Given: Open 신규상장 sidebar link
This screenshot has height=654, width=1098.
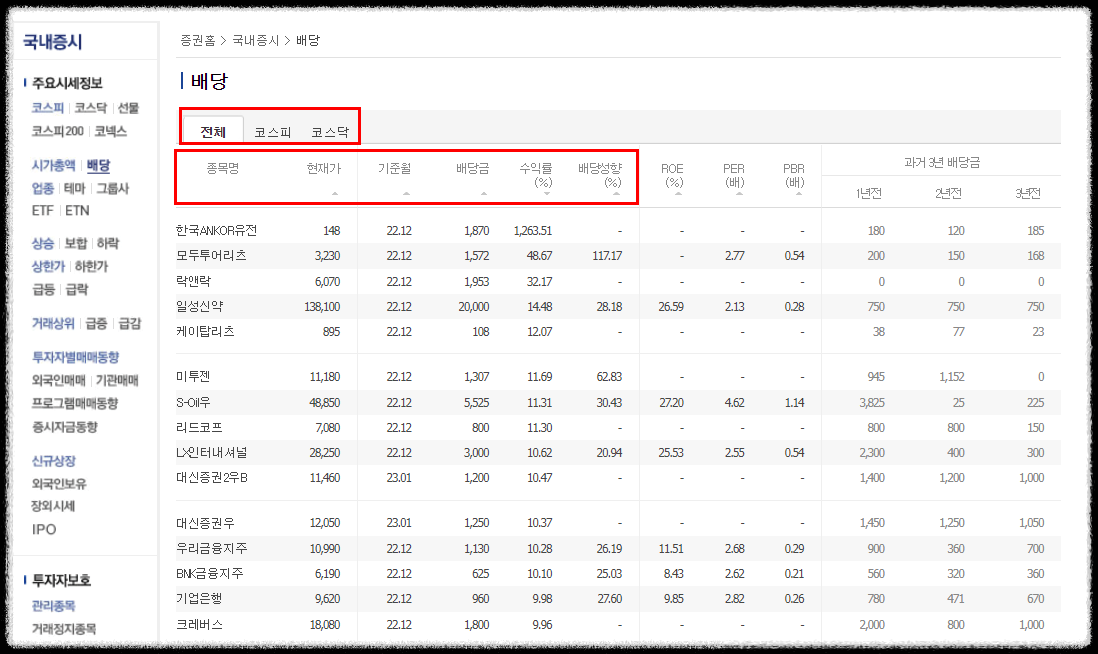Looking at the screenshot, I should coord(53,461).
